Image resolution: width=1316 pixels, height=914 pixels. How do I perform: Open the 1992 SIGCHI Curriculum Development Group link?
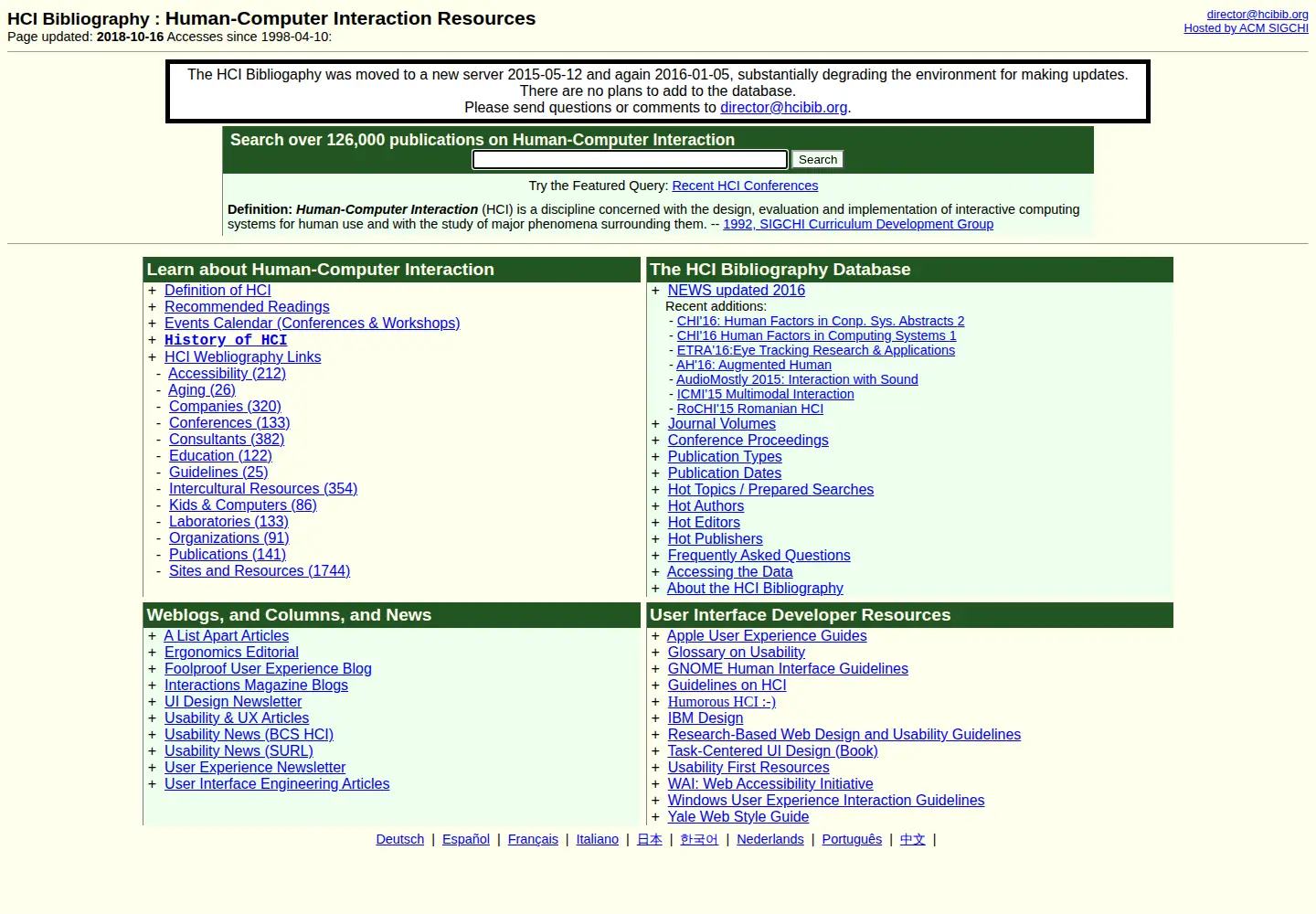pos(858,224)
